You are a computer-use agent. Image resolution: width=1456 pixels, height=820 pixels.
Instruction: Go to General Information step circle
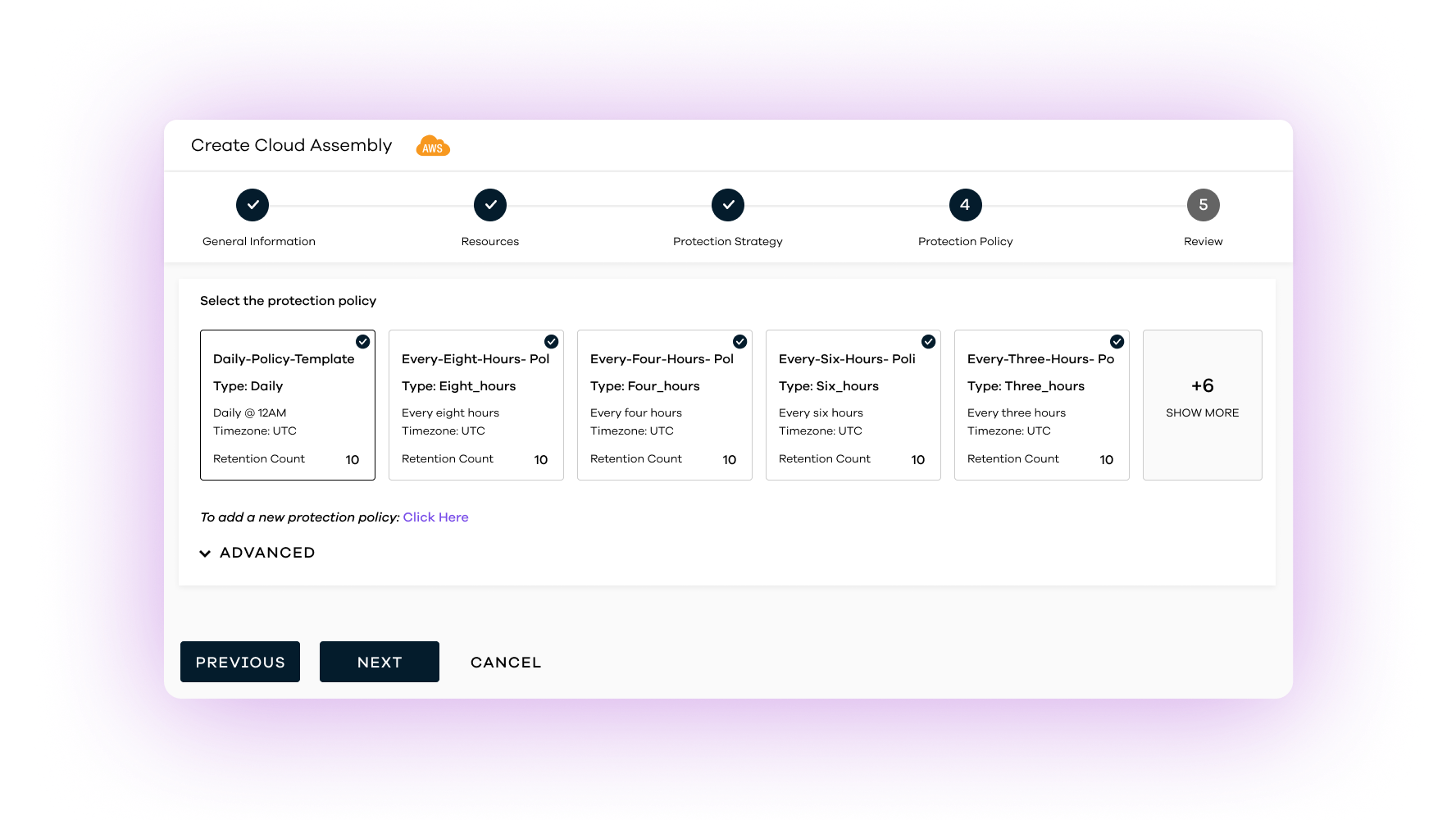pyautogui.click(x=253, y=205)
